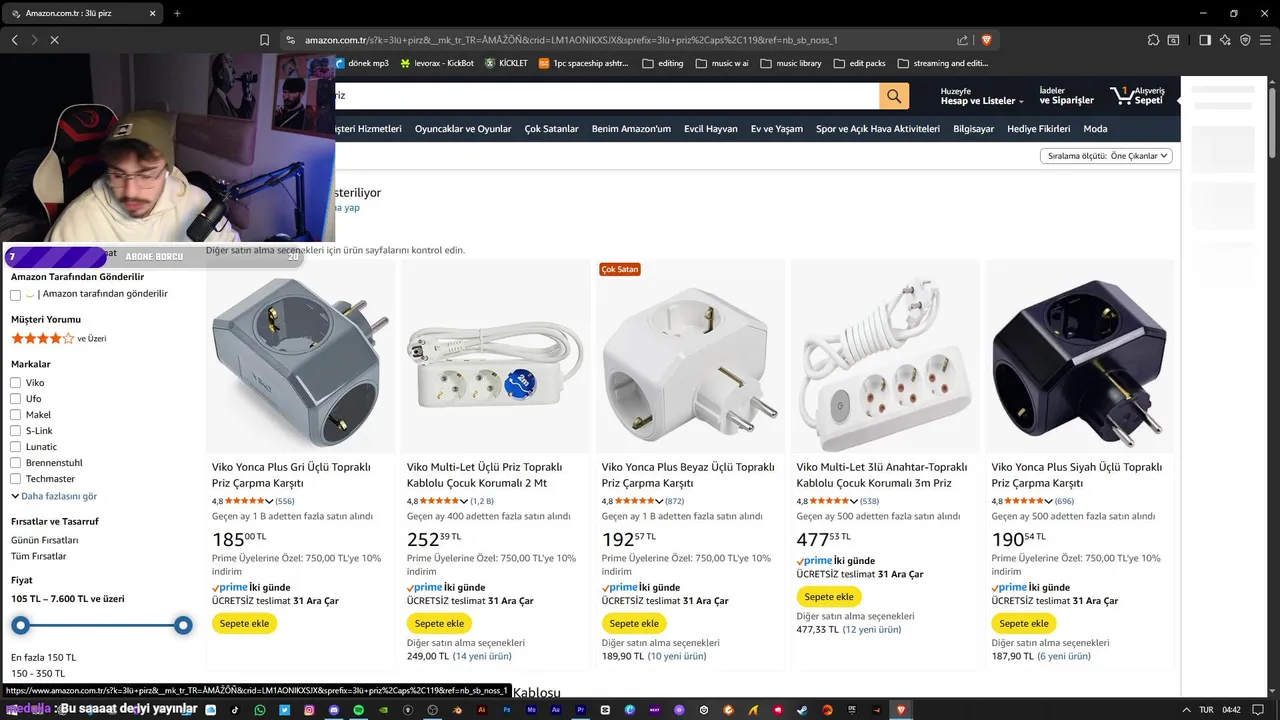
Task: Click the Brave Shields lion icon
Action: (986, 40)
